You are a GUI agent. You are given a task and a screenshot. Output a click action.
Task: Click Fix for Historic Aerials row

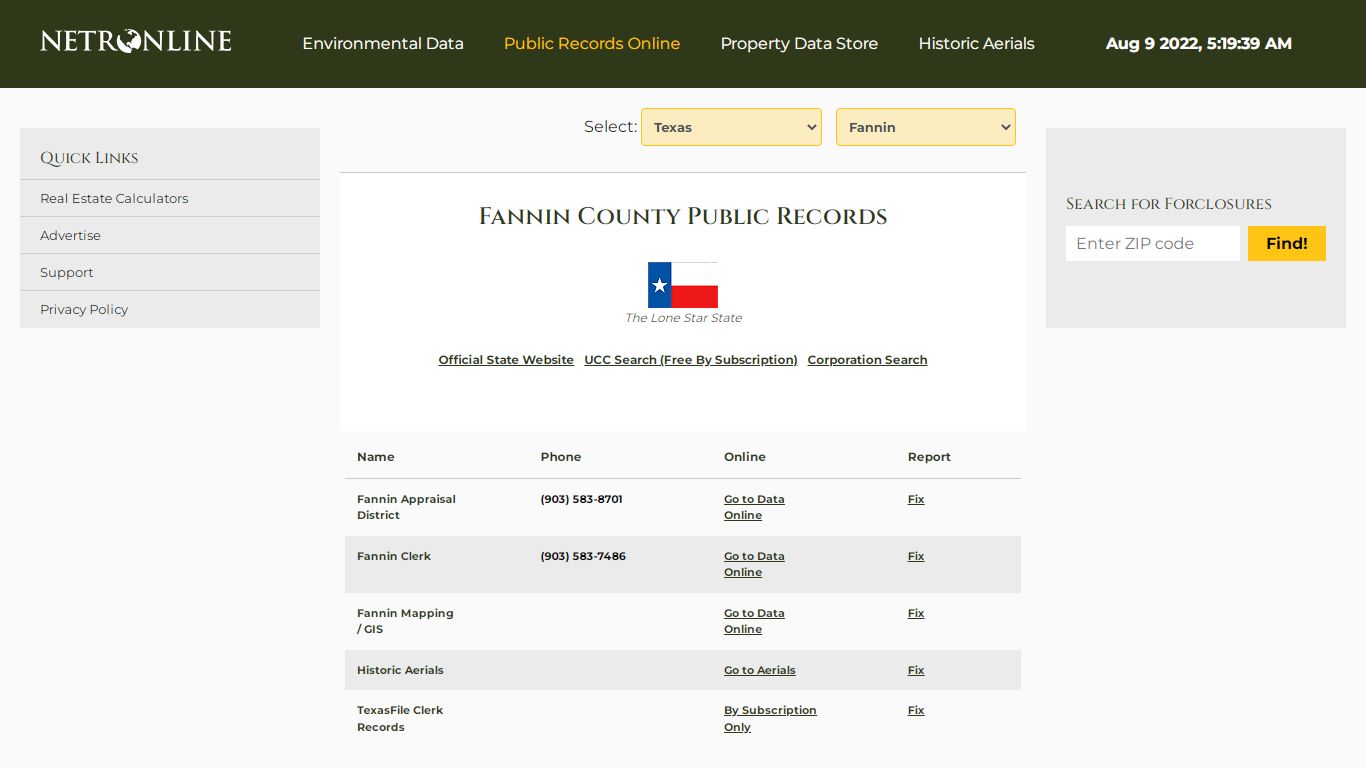coord(916,670)
